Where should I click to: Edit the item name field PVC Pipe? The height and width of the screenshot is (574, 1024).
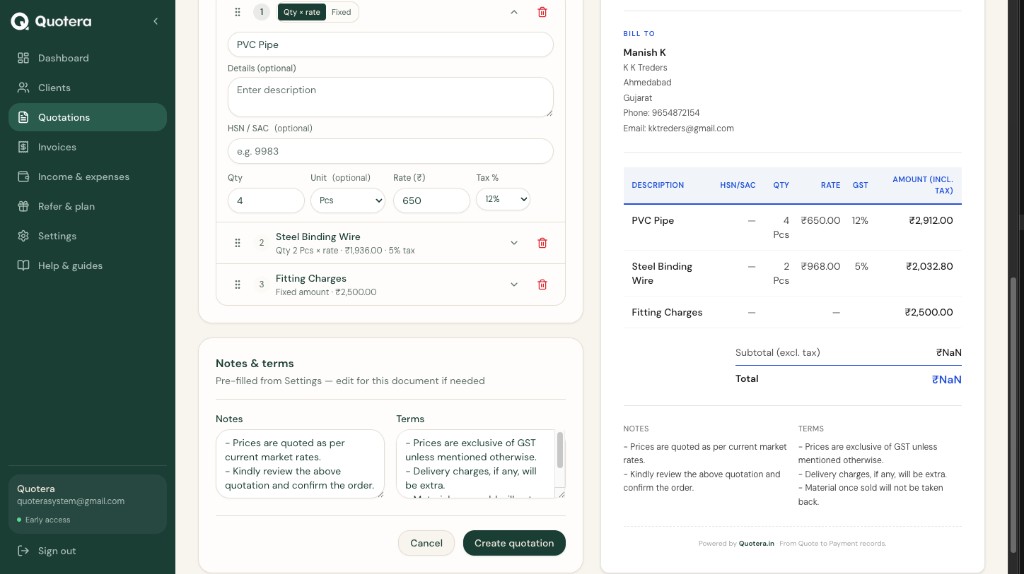391,45
